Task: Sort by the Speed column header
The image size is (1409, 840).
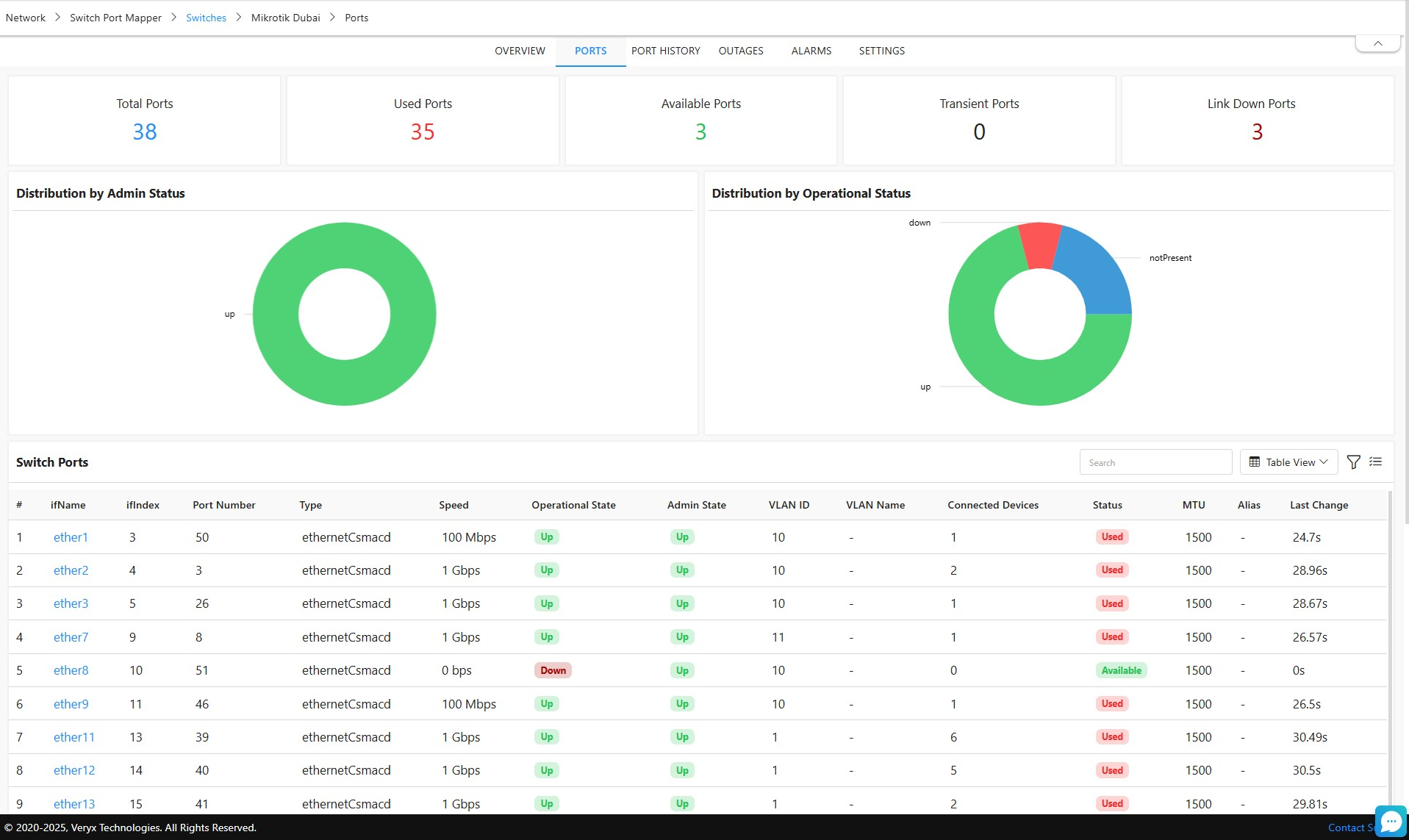Action: pyautogui.click(x=453, y=505)
